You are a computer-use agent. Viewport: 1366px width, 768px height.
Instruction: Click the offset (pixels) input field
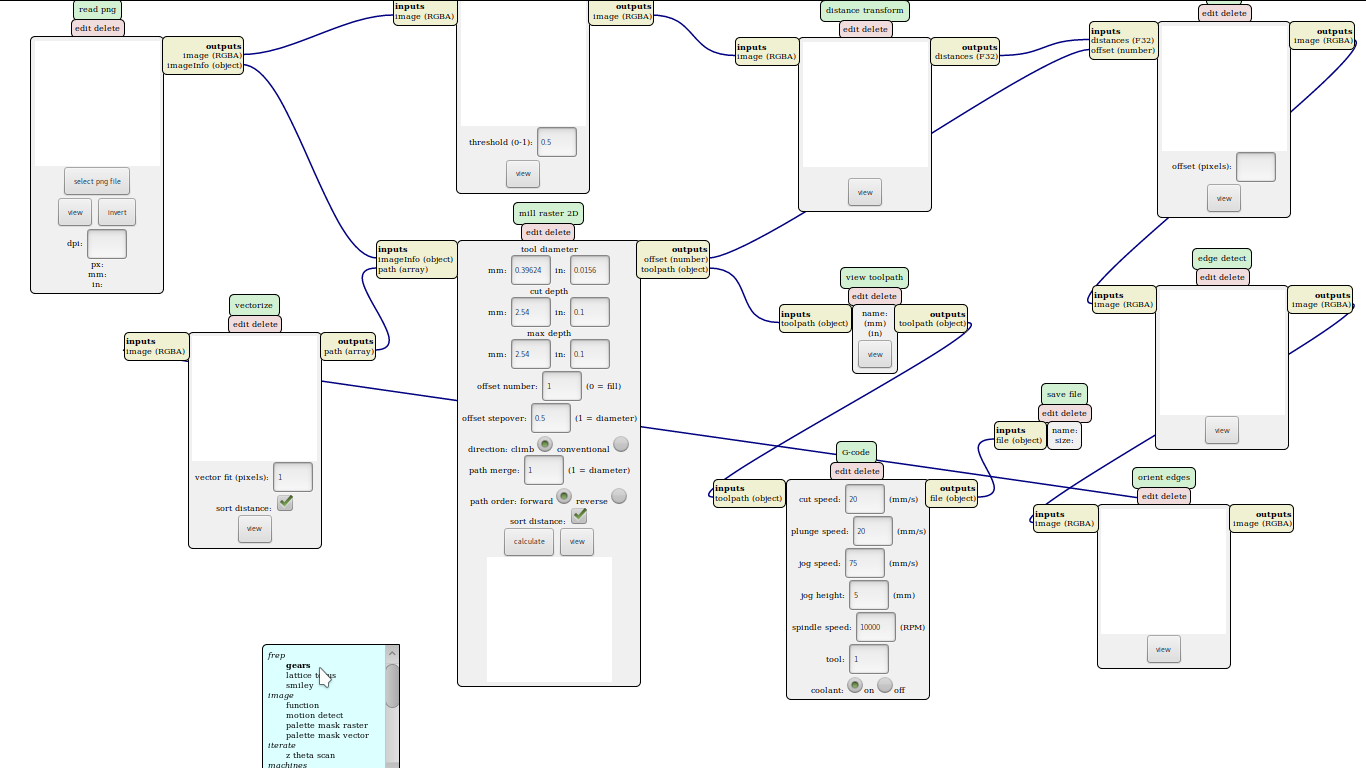pos(1256,167)
